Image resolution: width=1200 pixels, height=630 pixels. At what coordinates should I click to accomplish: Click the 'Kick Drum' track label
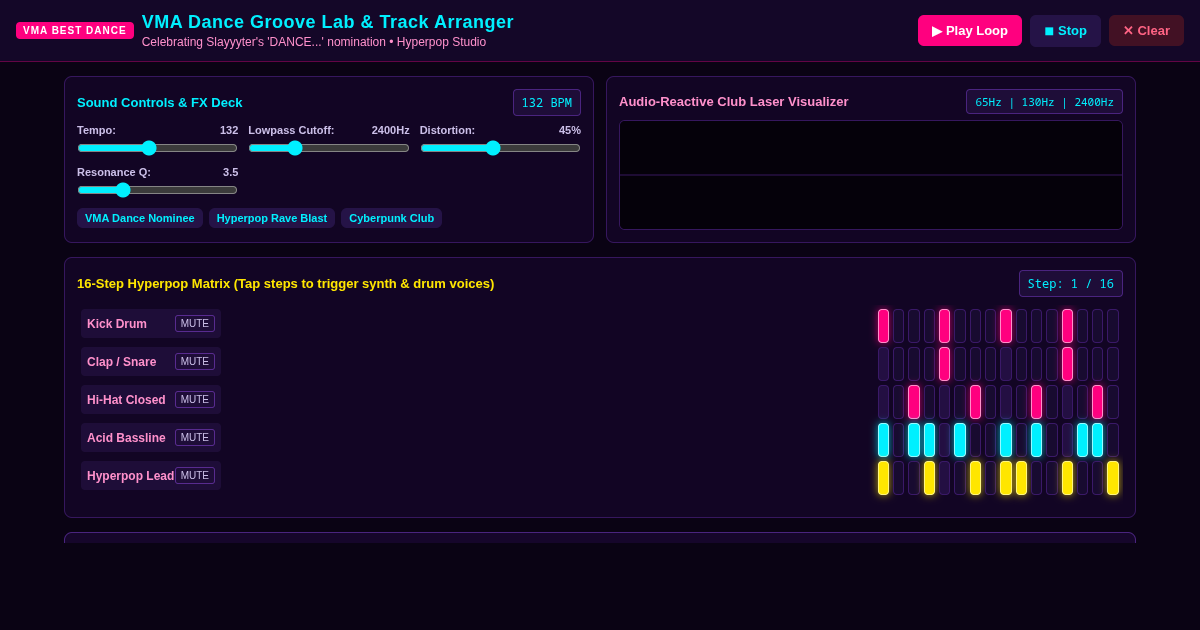click(117, 324)
